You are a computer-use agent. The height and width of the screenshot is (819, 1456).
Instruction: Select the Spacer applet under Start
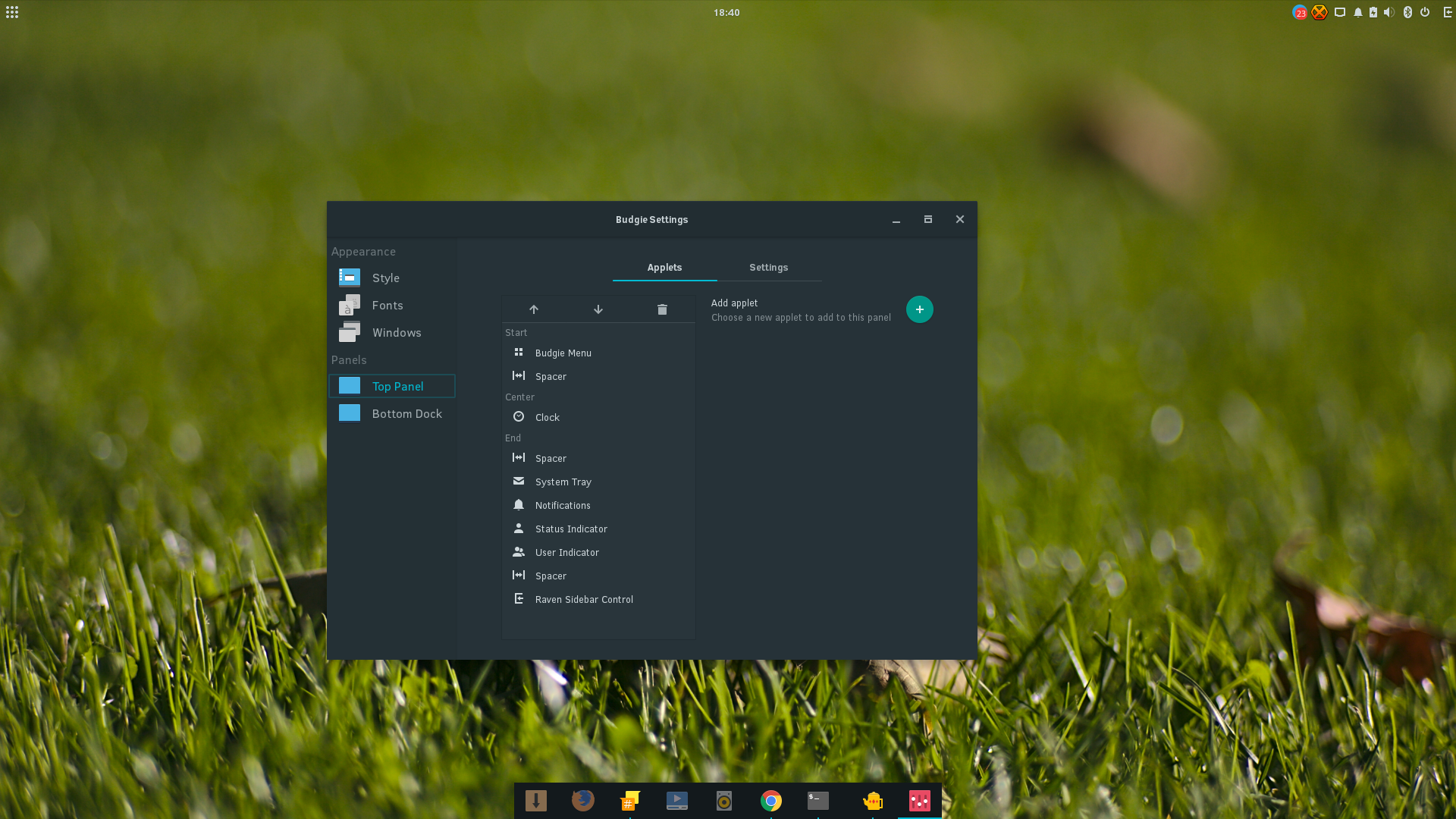point(598,376)
